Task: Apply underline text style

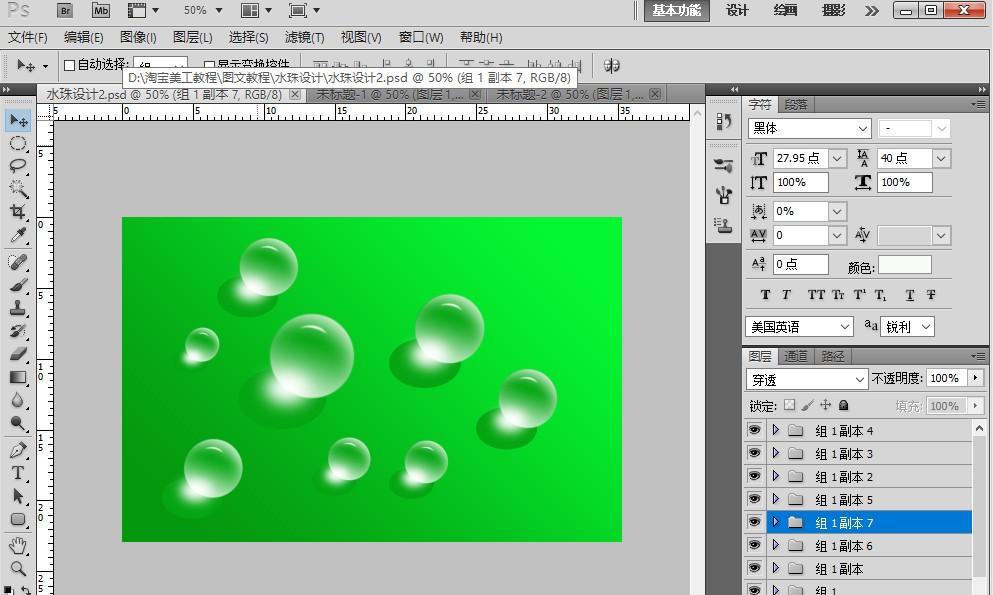Action: coord(909,295)
